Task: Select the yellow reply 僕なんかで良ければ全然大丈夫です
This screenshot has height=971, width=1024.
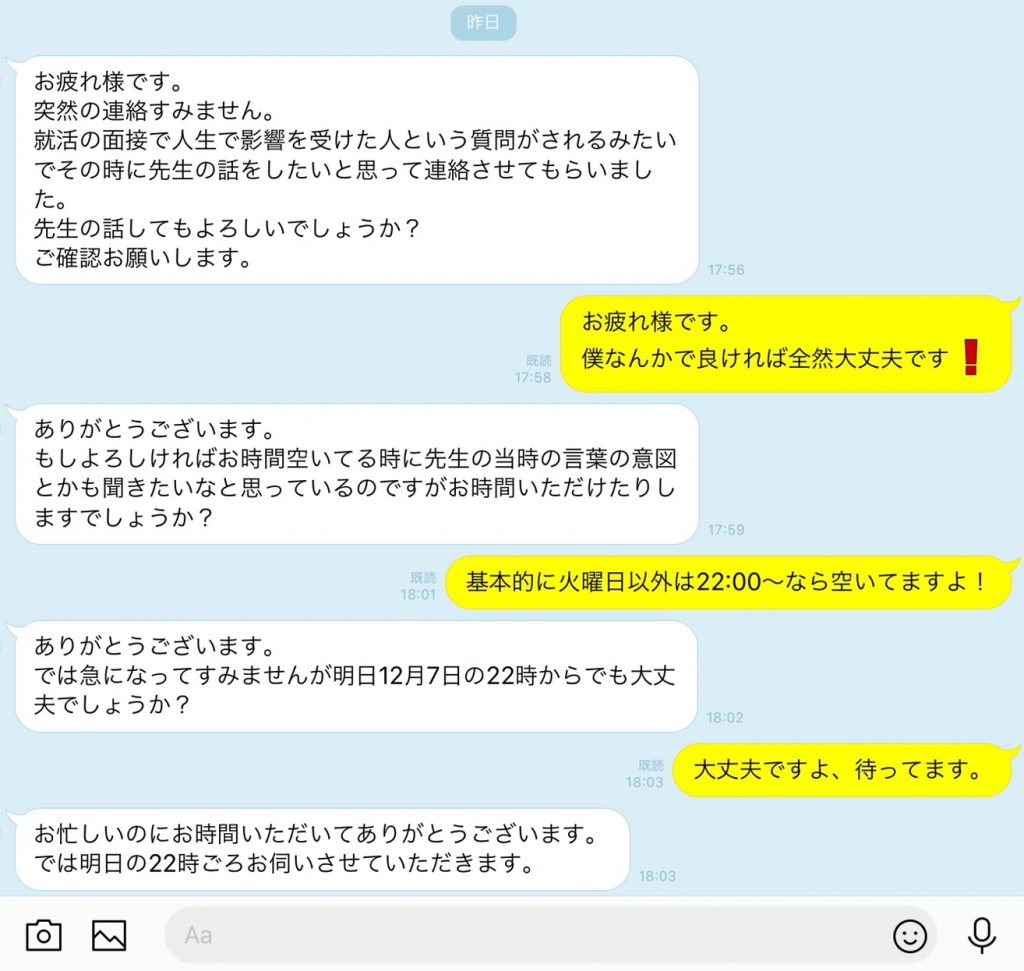Action: point(786,344)
